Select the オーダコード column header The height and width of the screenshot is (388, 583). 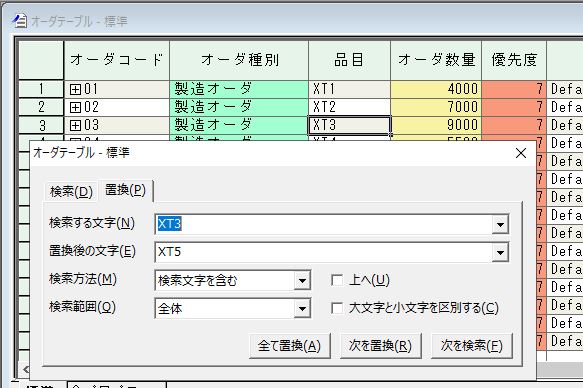(x=117, y=60)
